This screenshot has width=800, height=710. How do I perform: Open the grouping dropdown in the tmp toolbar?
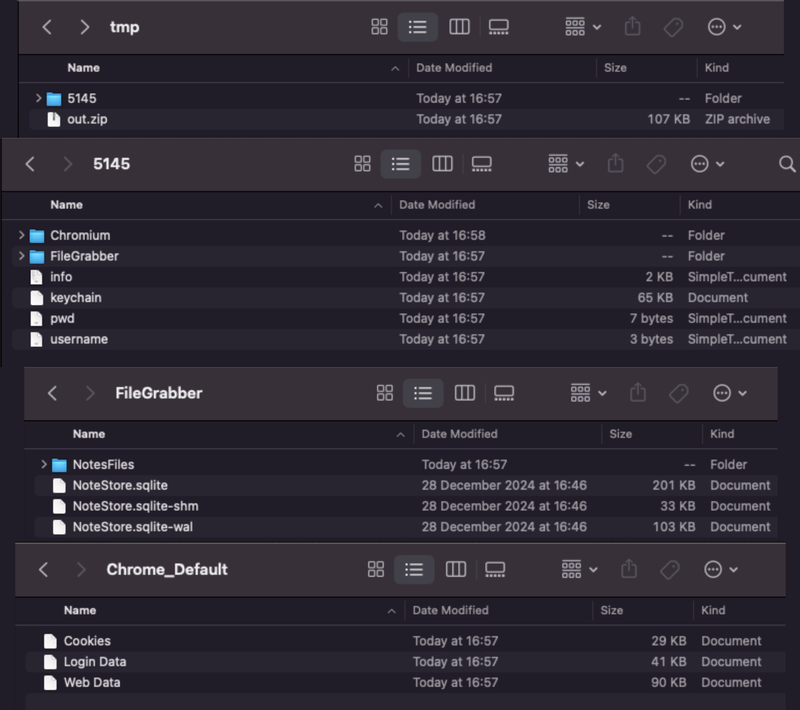[581, 27]
